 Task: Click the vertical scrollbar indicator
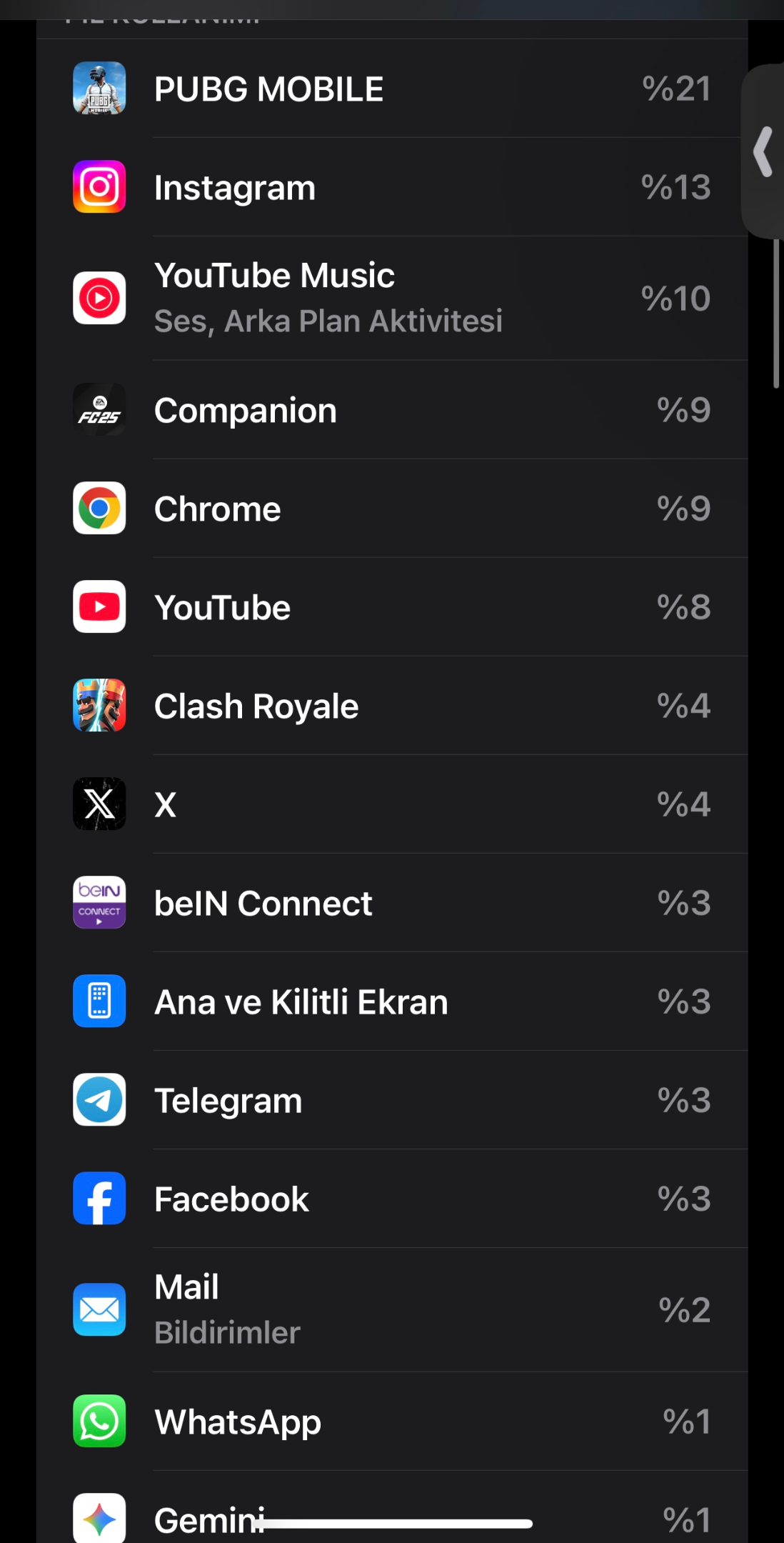click(x=776, y=314)
